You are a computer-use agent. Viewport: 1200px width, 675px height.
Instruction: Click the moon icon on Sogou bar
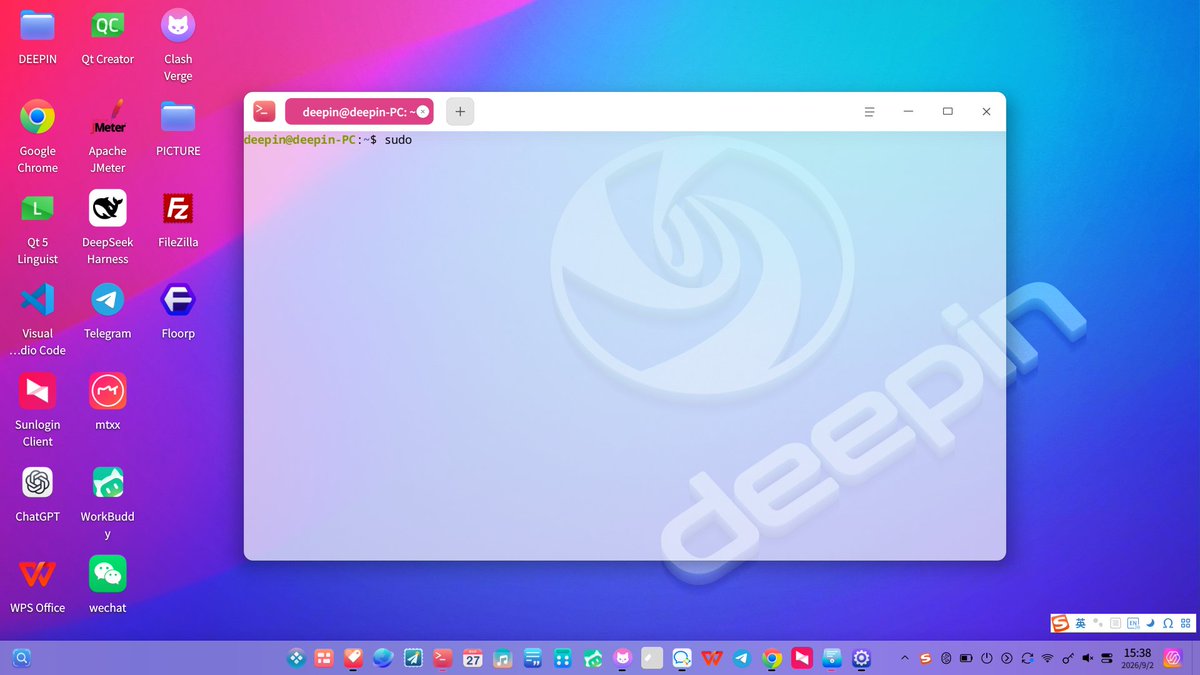click(1150, 623)
